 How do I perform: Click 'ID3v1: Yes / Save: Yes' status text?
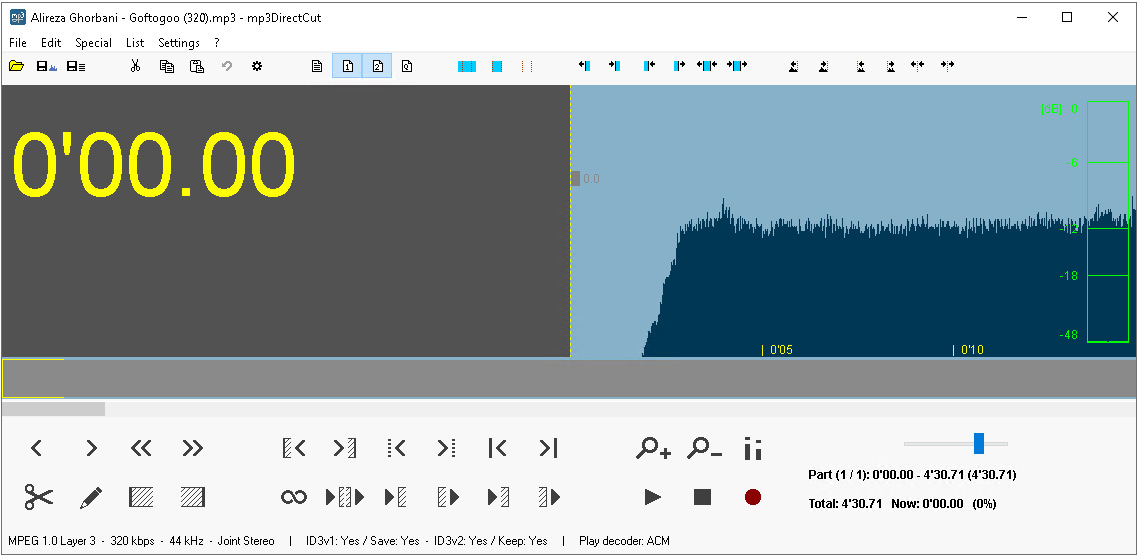[x=363, y=541]
